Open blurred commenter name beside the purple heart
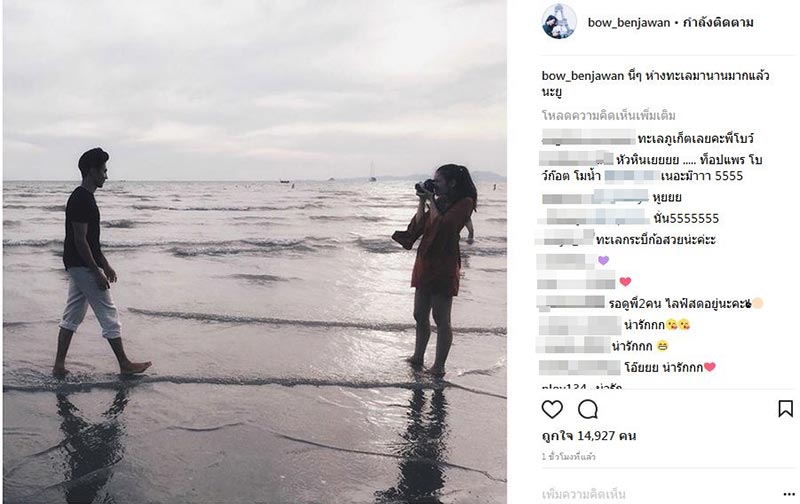Screen dimensions: 800x504 tap(567, 260)
